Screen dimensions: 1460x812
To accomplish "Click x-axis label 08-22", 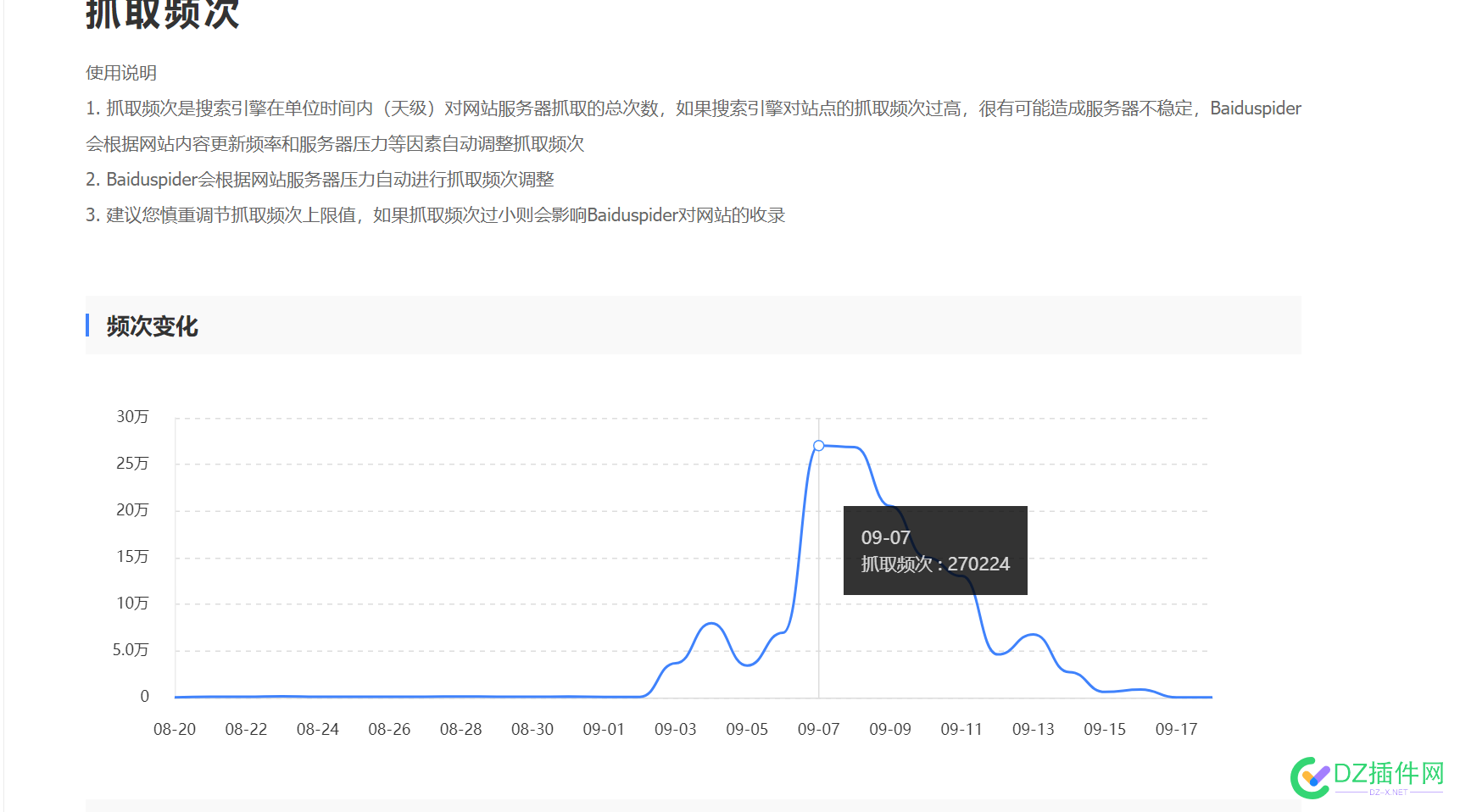I will tap(246, 729).
